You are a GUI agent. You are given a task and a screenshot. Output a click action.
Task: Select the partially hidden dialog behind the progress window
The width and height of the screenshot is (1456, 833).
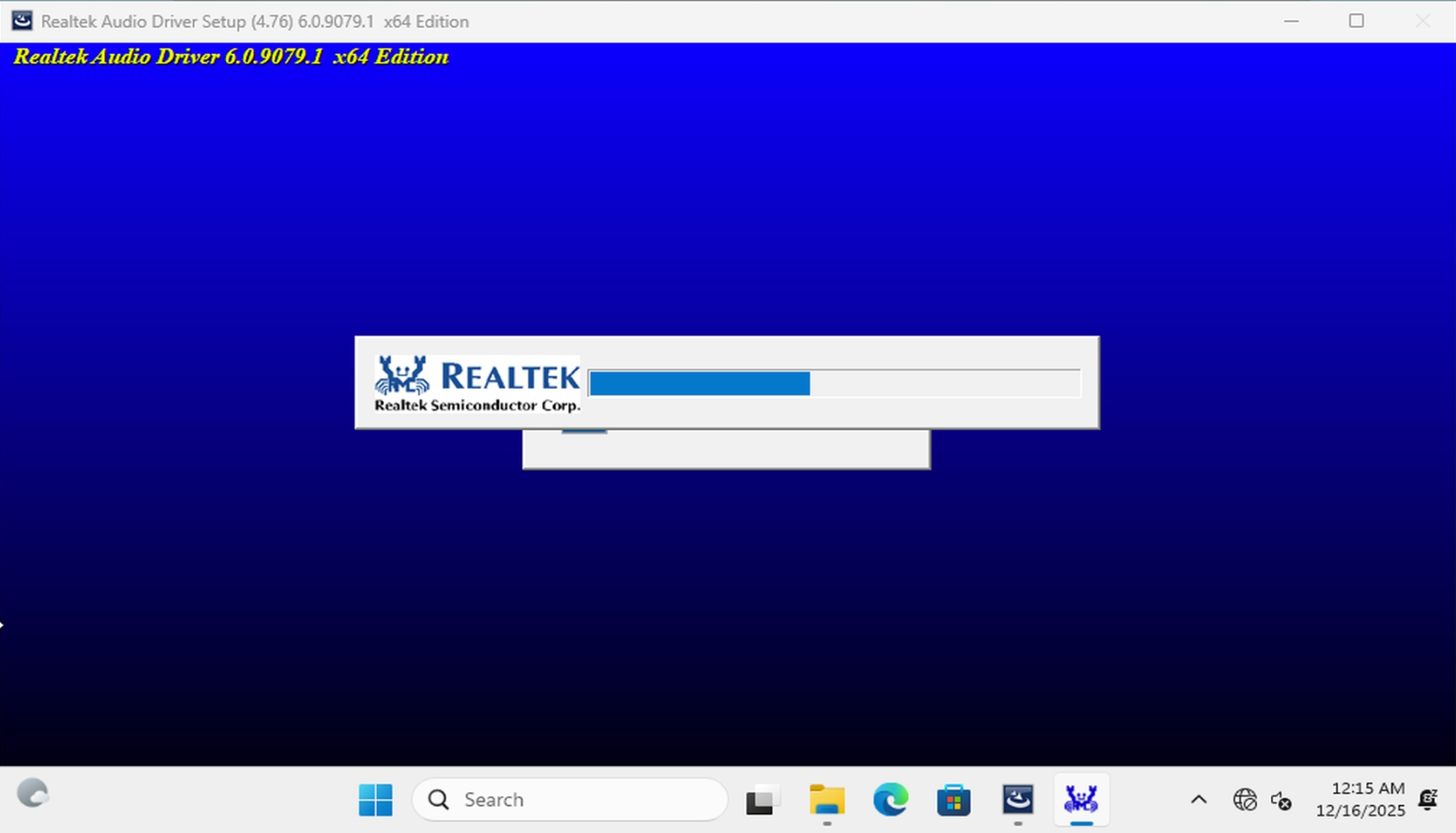(726, 450)
